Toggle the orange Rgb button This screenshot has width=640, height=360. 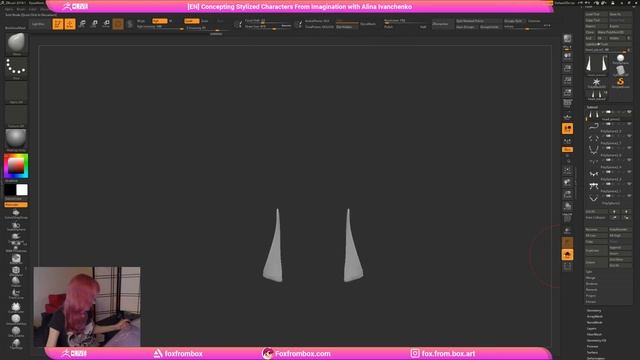[x=159, y=21]
